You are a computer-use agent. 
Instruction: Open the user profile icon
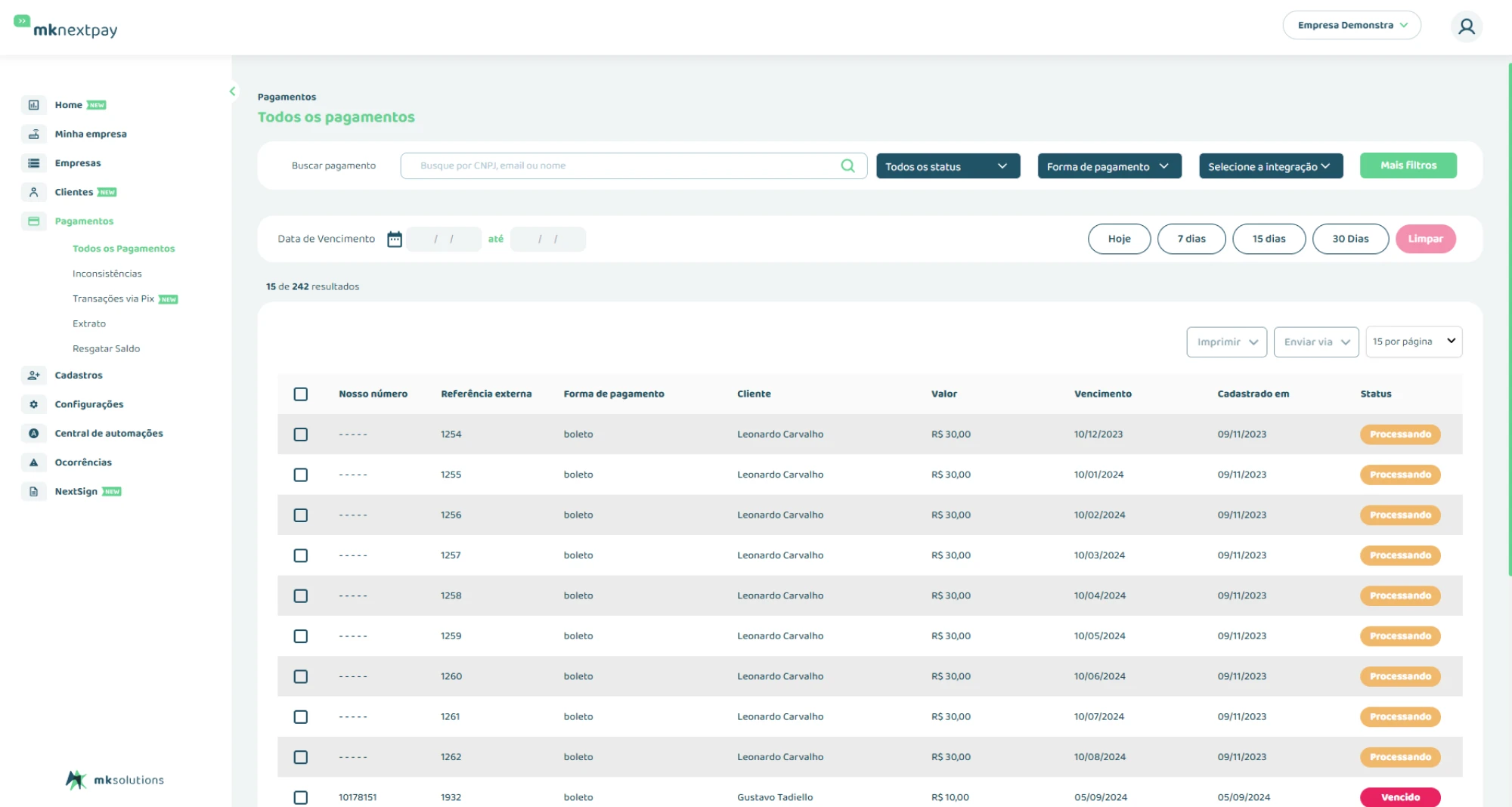tap(1466, 26)
